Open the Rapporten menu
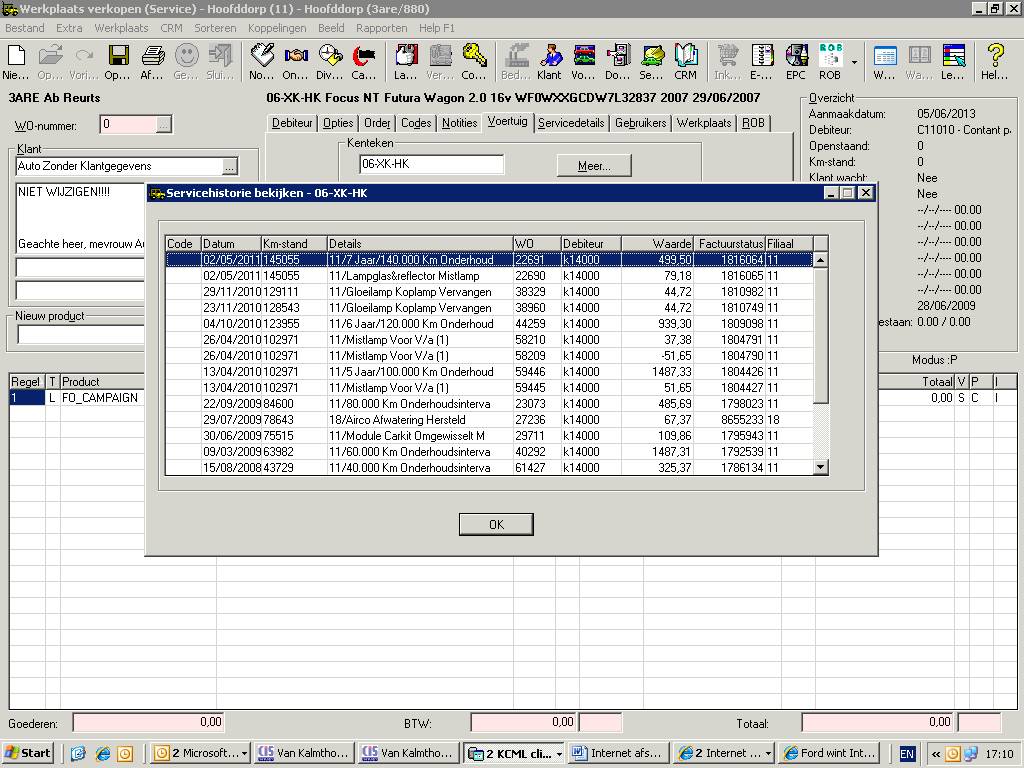 click(380, 28)
